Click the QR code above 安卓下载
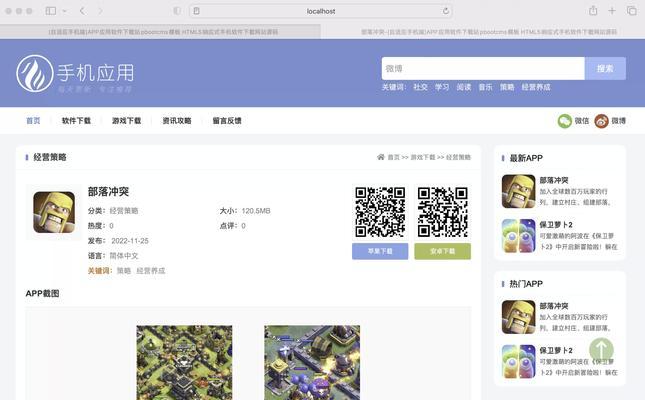645x400 pixels. (x=443, y=212)
